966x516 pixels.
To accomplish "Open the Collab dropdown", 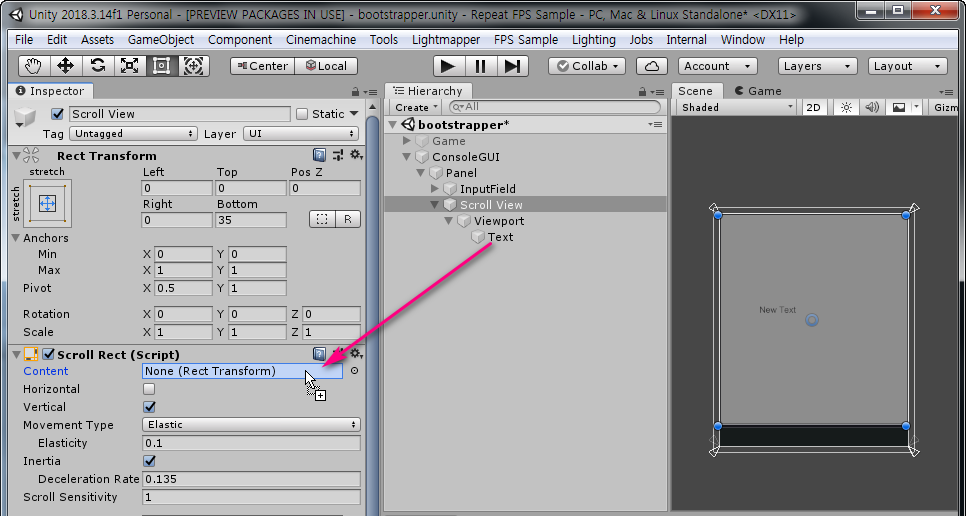I will (587, 66).
